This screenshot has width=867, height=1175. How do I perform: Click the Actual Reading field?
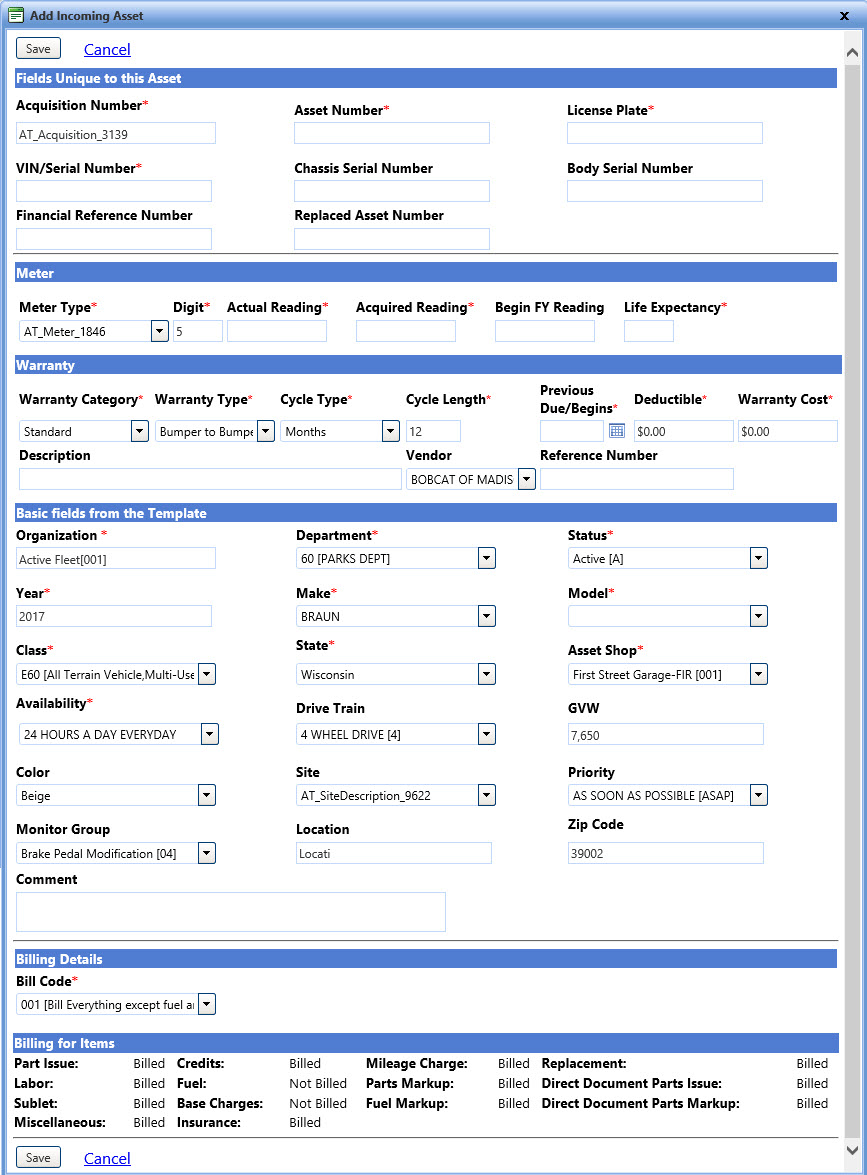point(277,331)
